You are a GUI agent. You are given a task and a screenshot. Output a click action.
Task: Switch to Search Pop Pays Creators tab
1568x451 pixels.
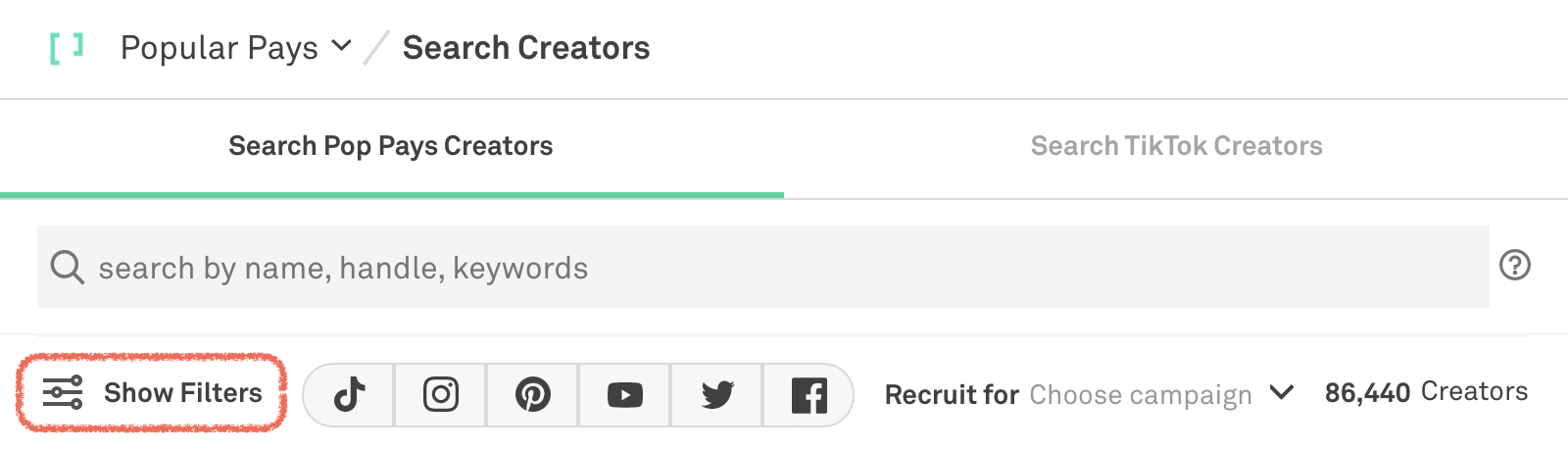(x=391, y=146)
